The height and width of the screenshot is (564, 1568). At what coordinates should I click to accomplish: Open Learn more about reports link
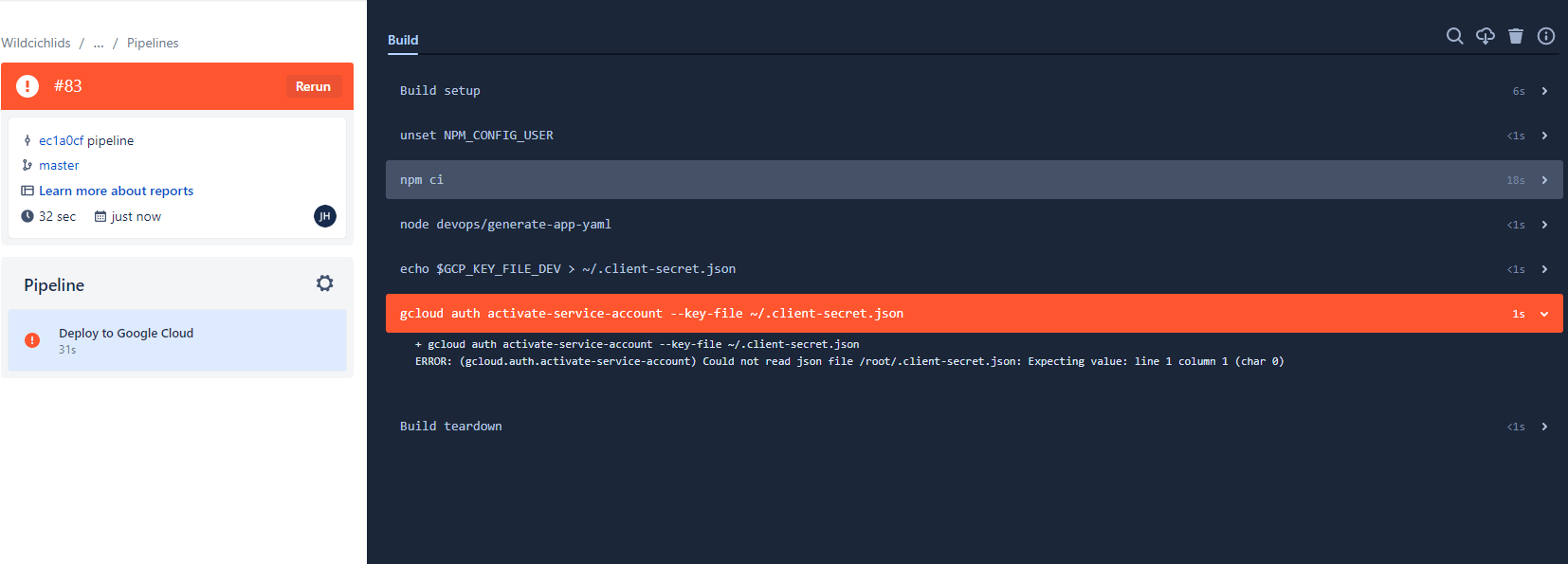pyautogui.click(x=116, y=191)
